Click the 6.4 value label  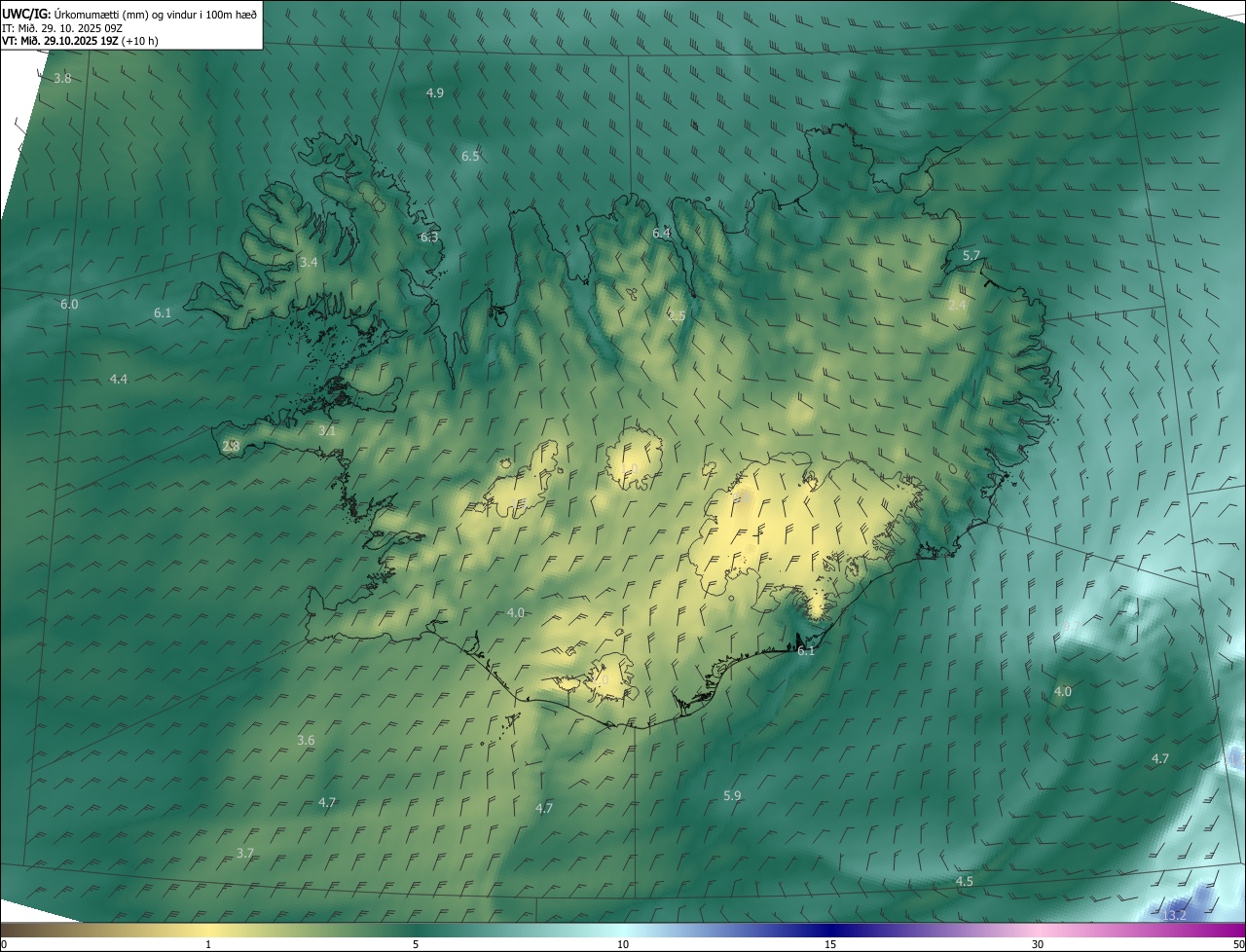[x=662, y=233]
